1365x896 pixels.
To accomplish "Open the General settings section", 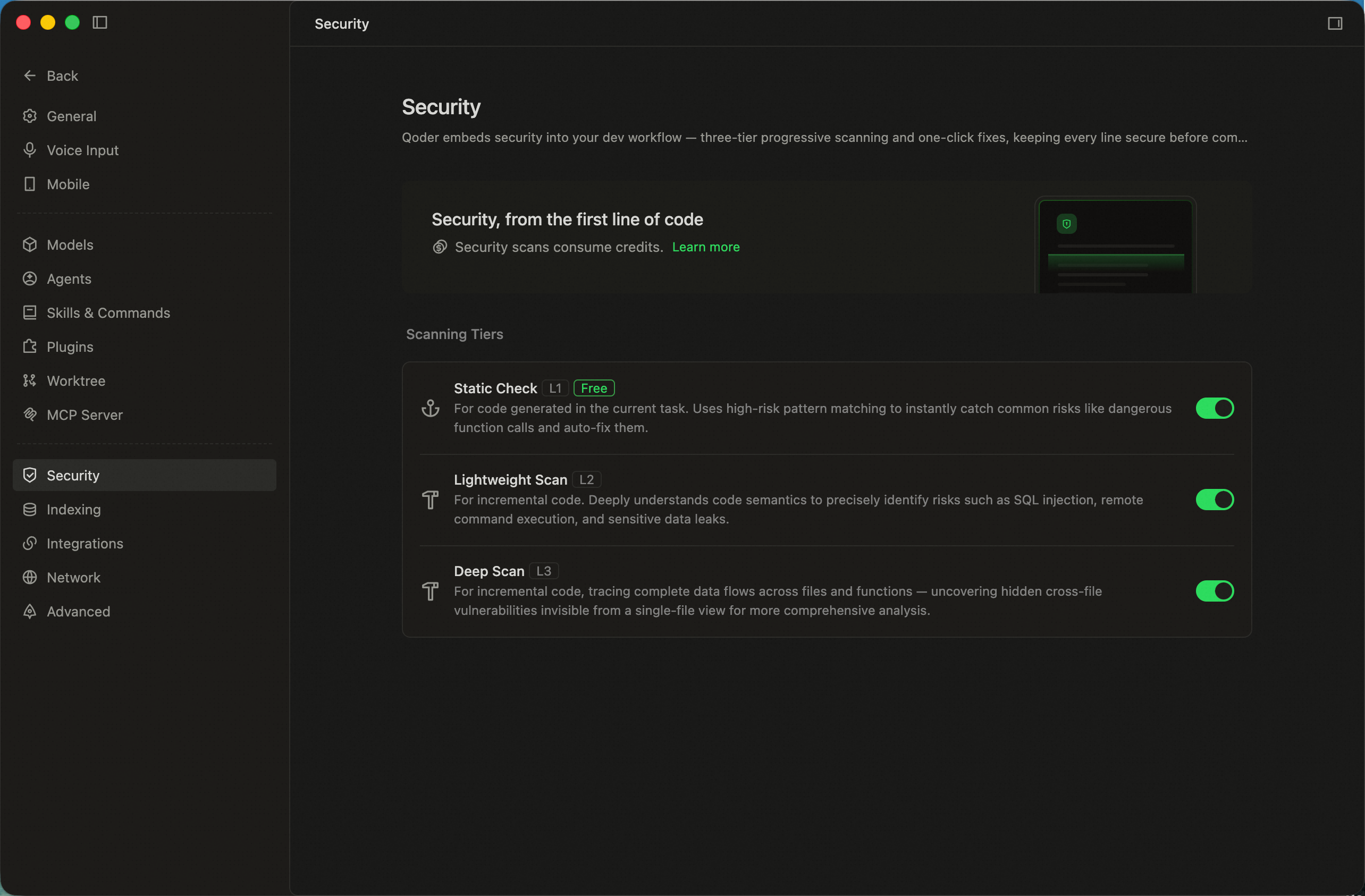I will pyautogui.click(x=145, y=116).
